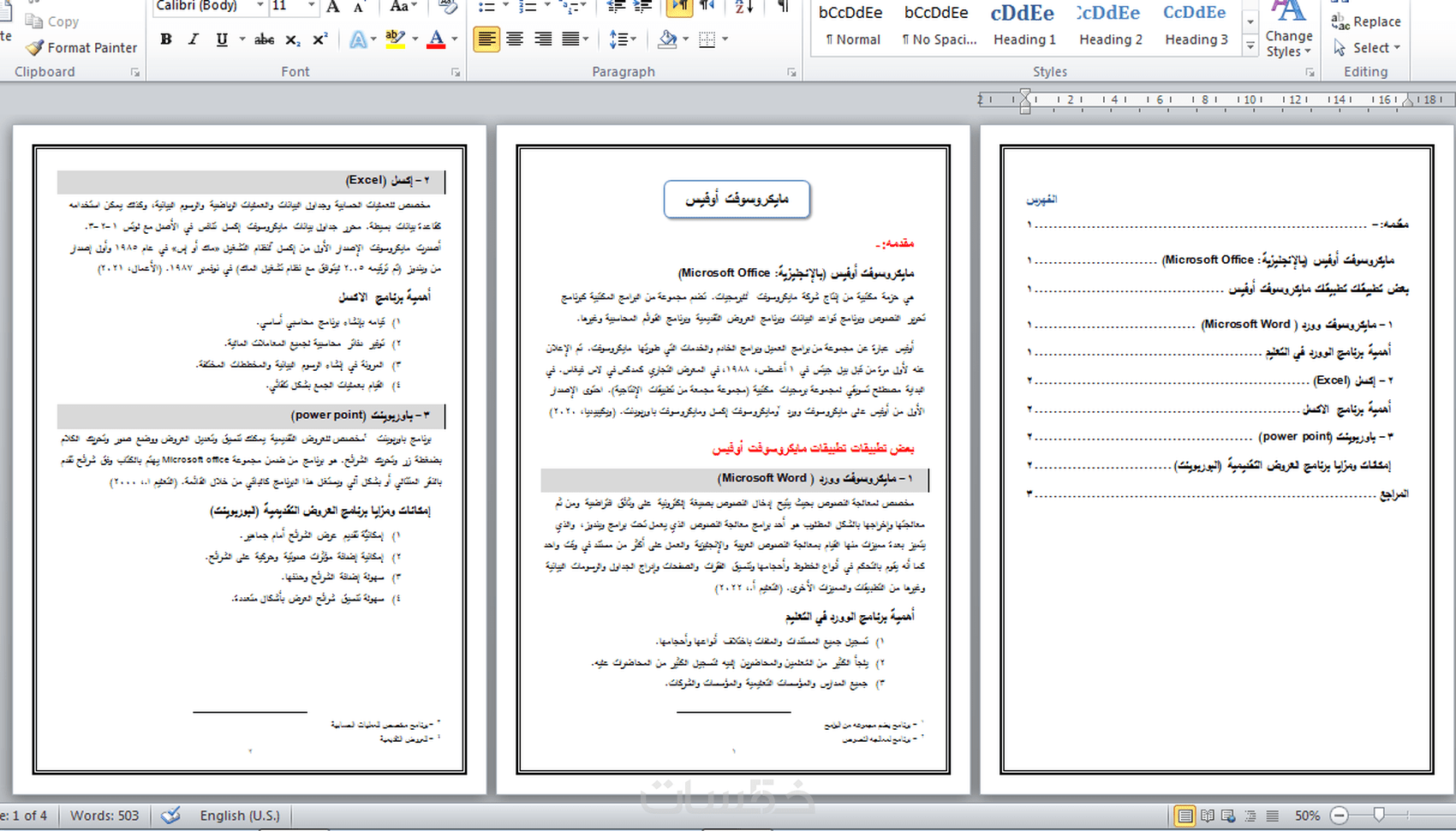Click the 50% zoom level
1456x831 pixels.
tap(1307, 816)
